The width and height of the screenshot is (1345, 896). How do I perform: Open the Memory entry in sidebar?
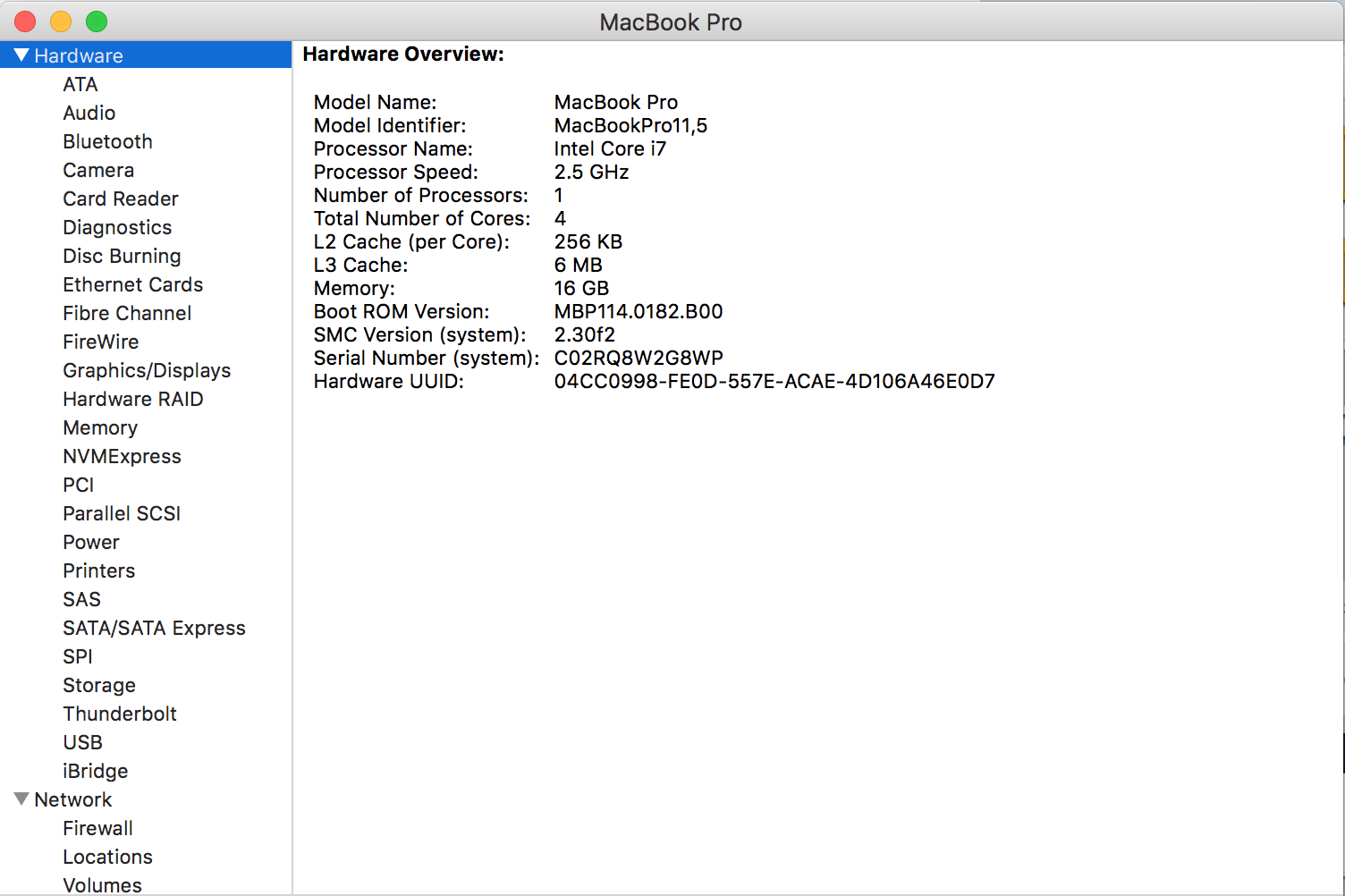(100, 427)
